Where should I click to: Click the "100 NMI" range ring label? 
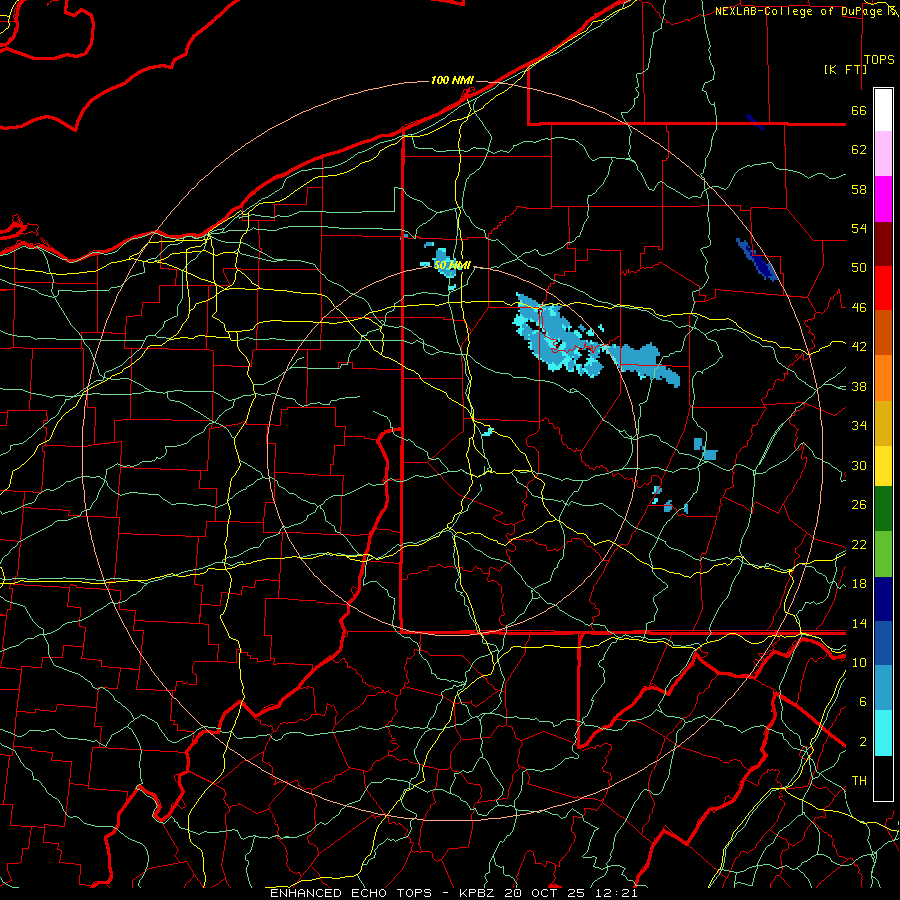[452, 80]
